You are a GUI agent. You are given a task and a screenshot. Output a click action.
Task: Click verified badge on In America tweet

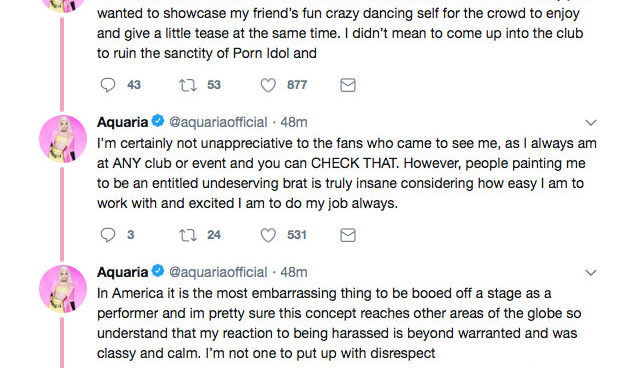pyautogui.click(x=158, y=271)
